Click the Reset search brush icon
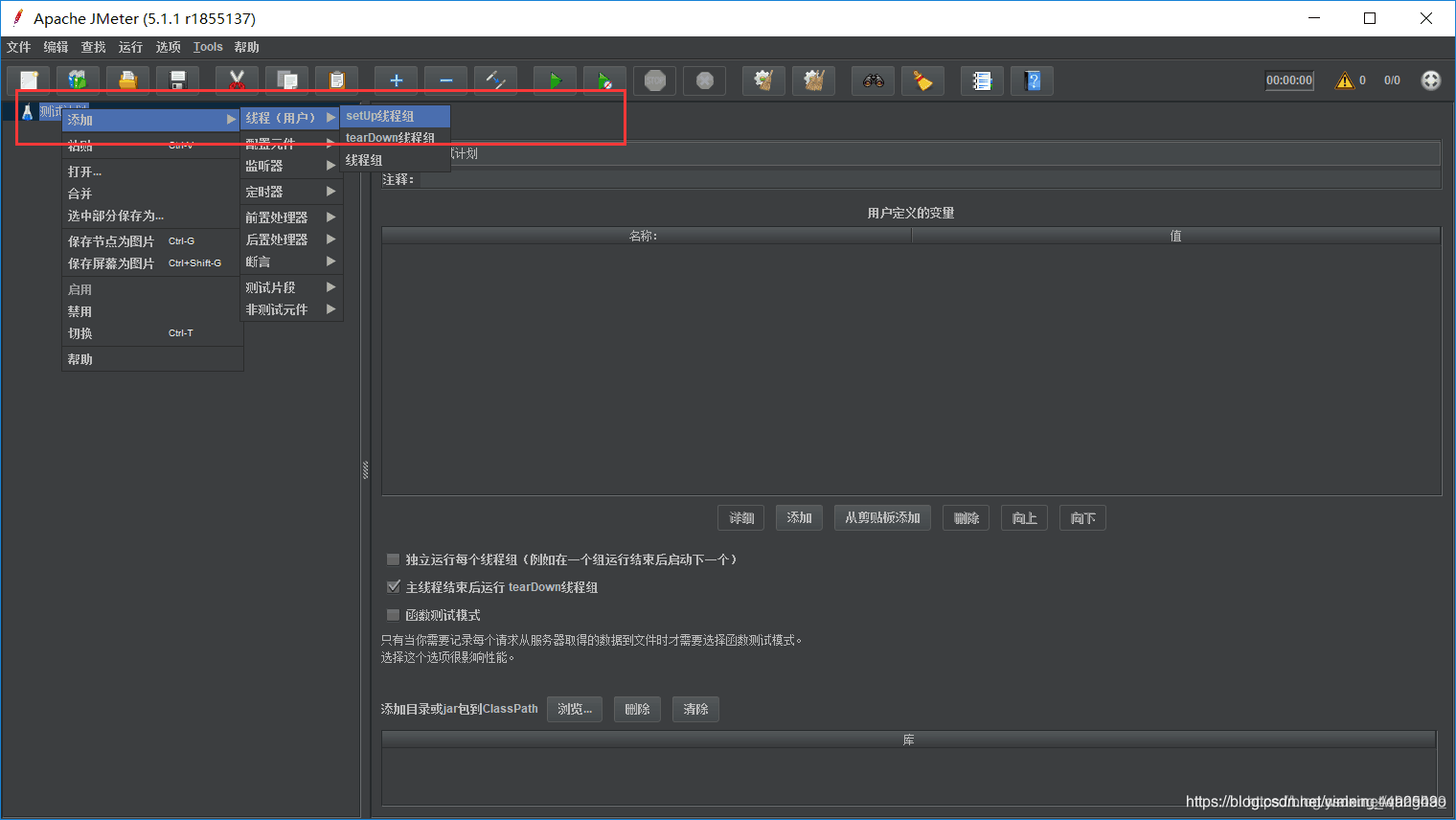The width and height of the screenshot is (1456, 820). [922, 80]
